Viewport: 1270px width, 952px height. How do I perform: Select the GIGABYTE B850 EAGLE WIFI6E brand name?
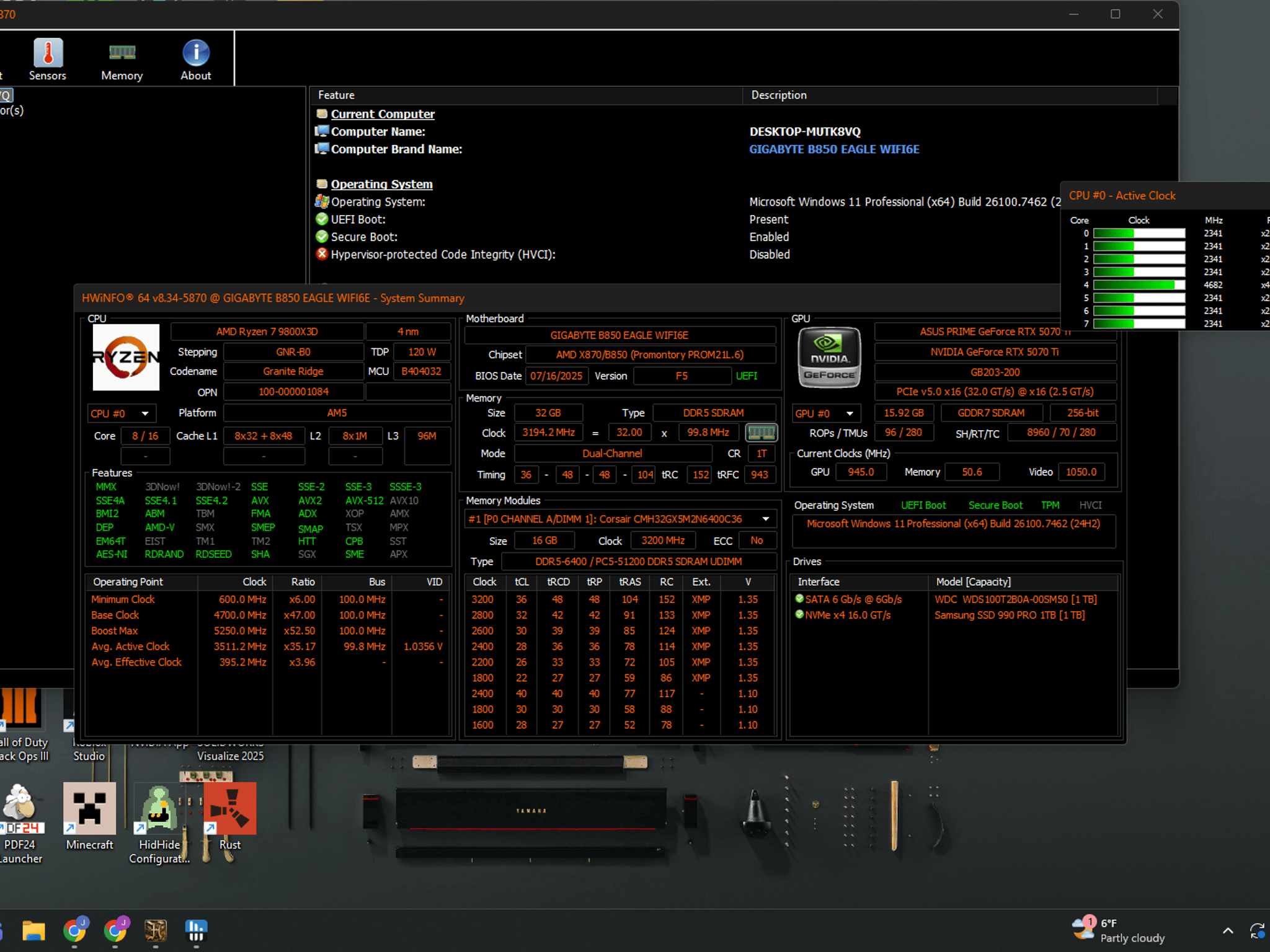coord(834,149)
